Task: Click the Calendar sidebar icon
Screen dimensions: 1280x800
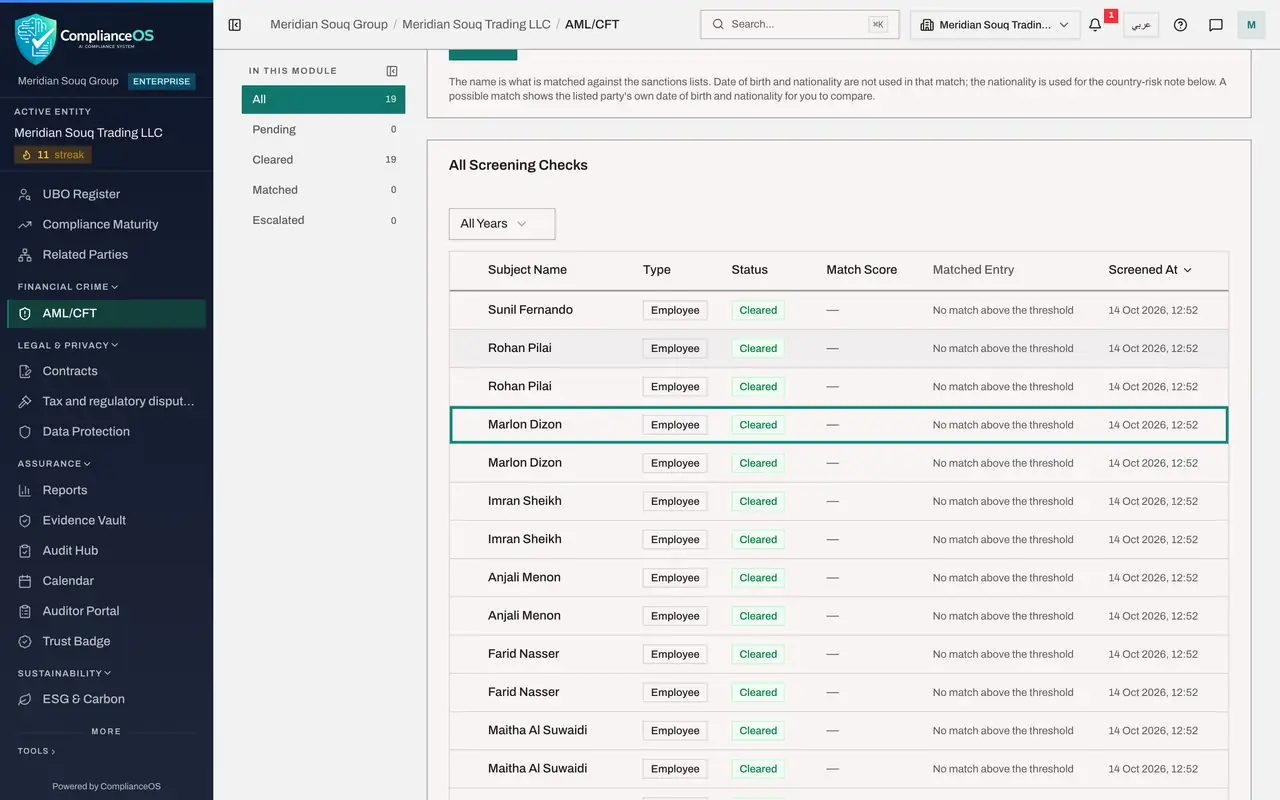Action: 25,581
